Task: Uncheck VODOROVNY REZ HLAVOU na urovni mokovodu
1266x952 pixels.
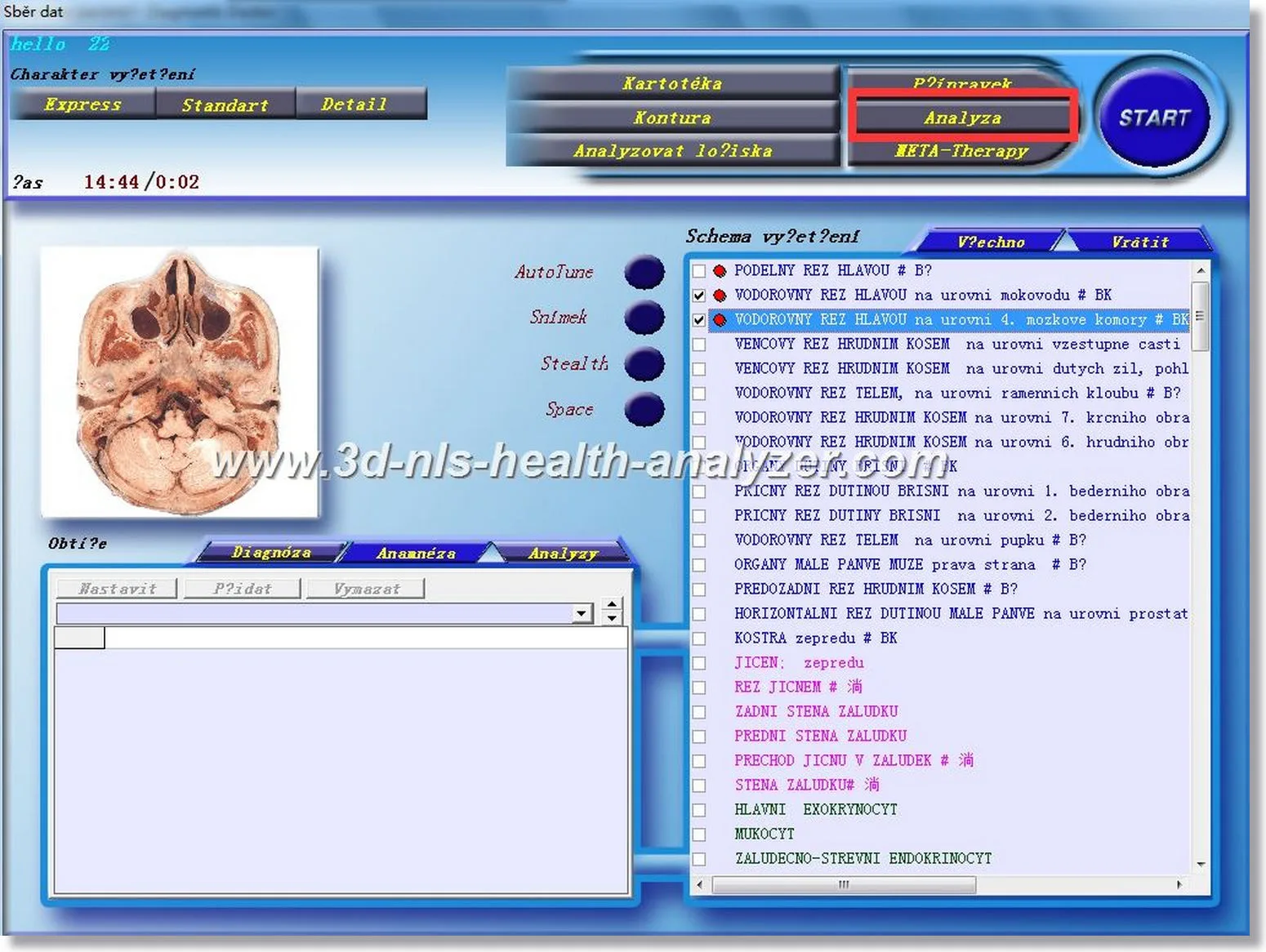Action: coord(699,296)
